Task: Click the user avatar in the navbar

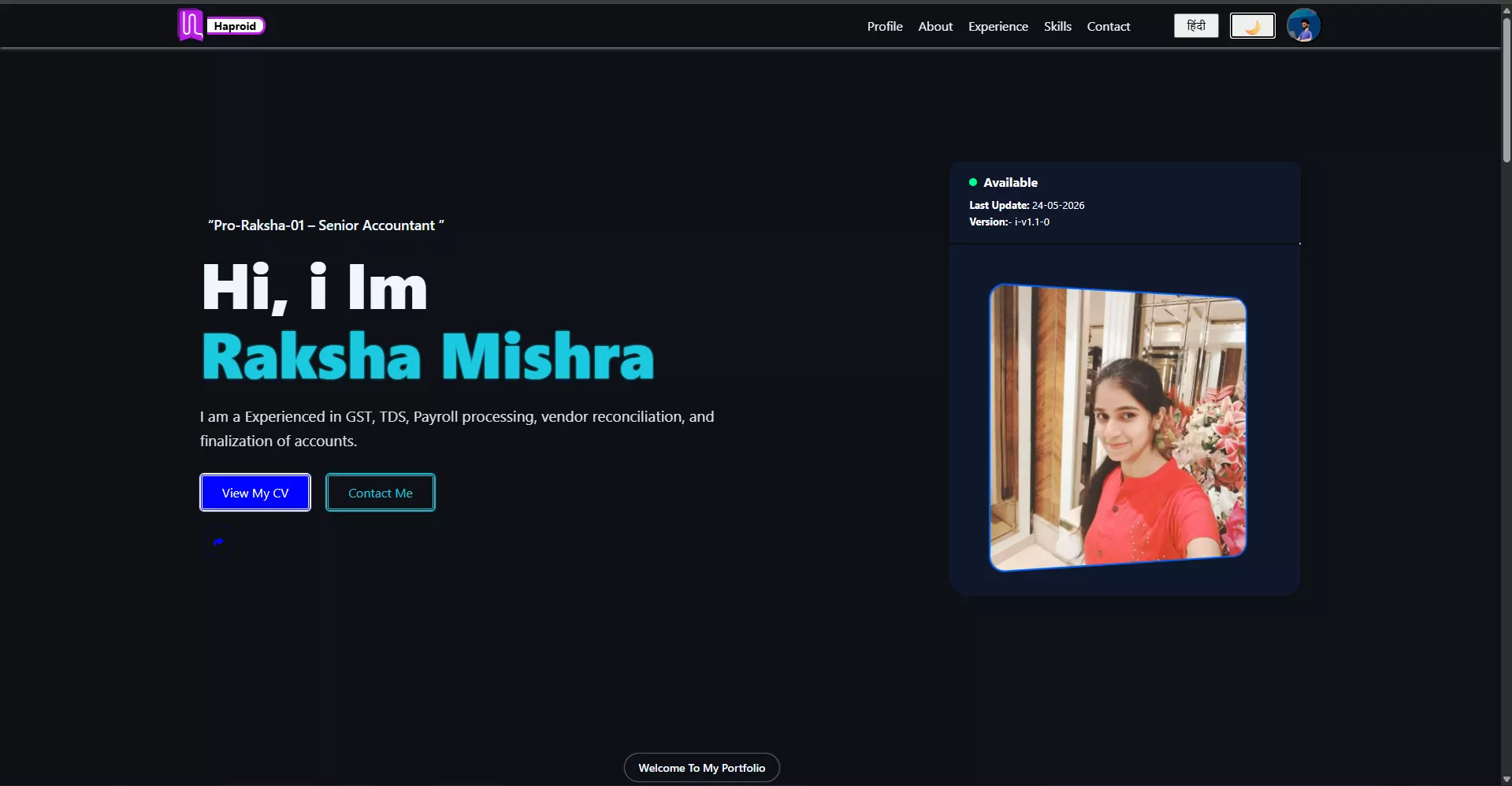Action: click(x=1303, y=25)
